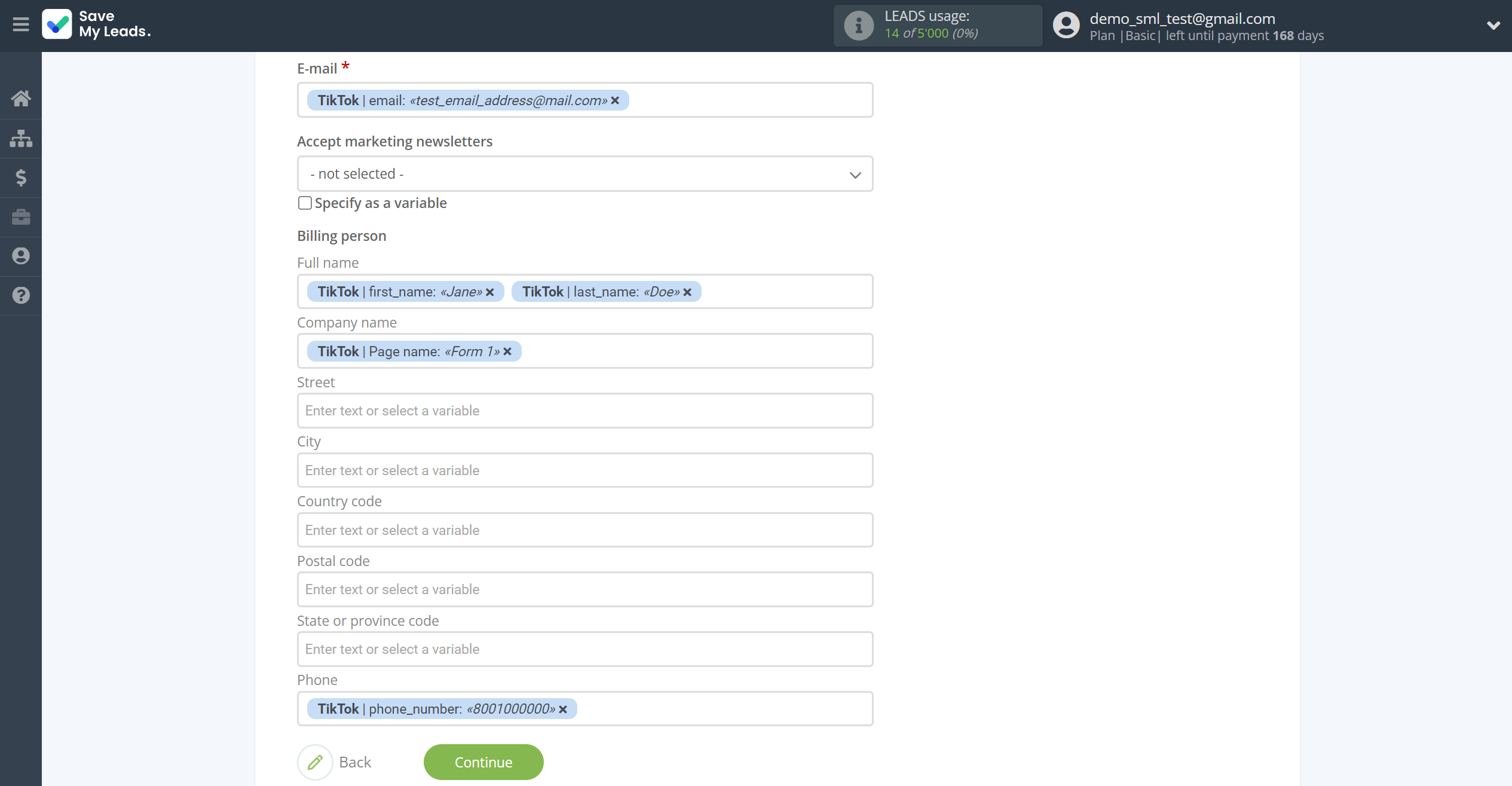The height and width of the screenshot is (786, 1512).
Task: Open Accept marketing newsletters dropdown
Action: tap(585, 174)
